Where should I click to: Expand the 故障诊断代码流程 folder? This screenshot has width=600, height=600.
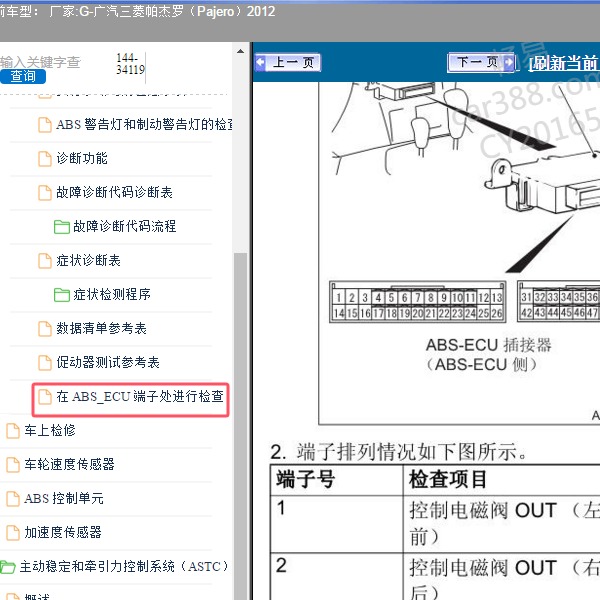tap(124, 227)
